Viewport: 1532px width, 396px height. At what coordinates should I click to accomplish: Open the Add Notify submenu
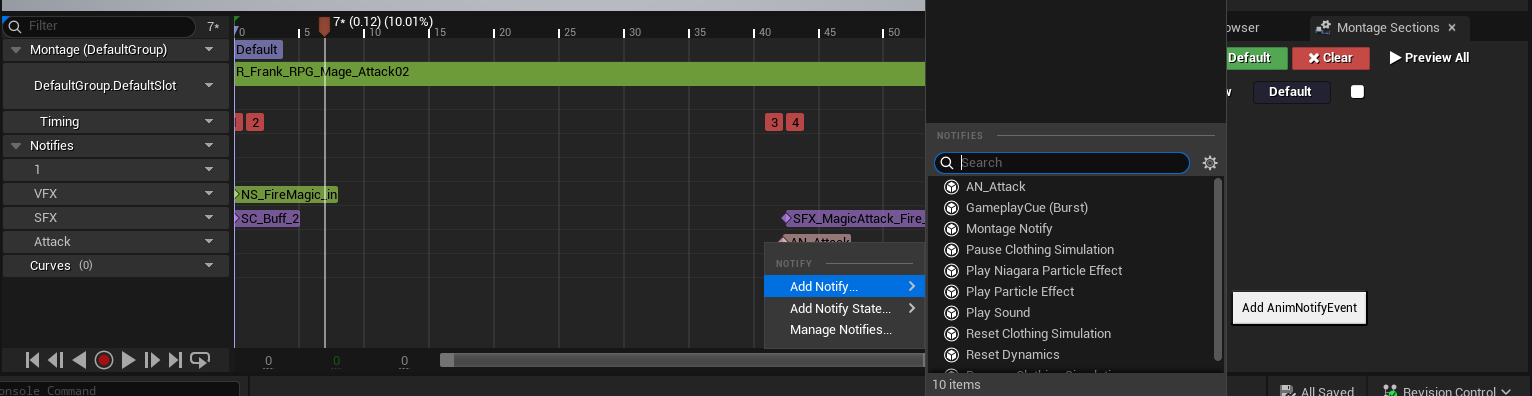(844, 287)
